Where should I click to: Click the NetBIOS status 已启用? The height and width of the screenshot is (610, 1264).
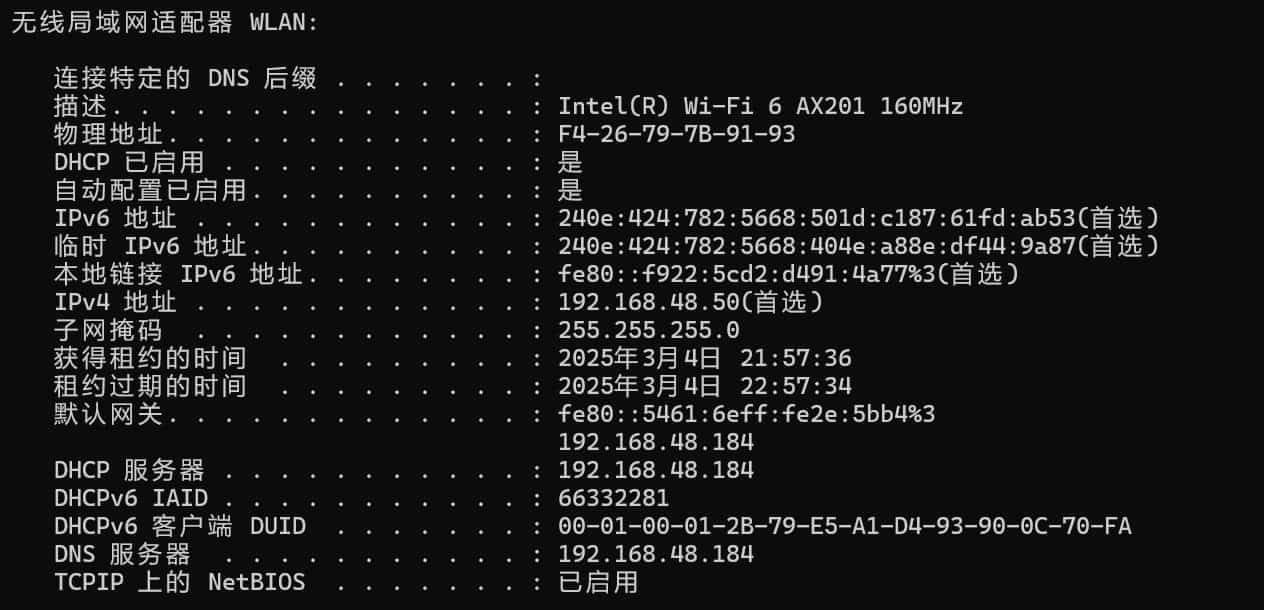(598, 582)
